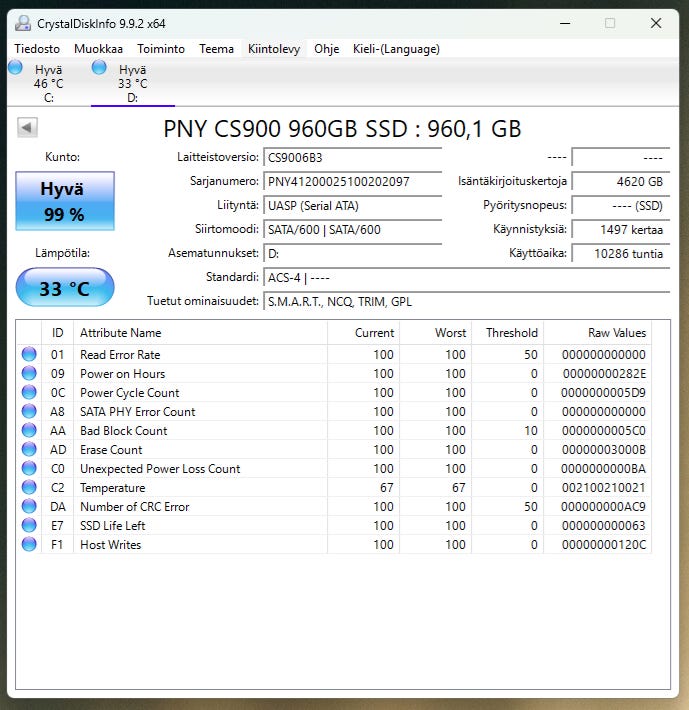Click status orb for Unexpected Power Loss Count
This screenshot has height=710, width=689.
click(29, 468)
